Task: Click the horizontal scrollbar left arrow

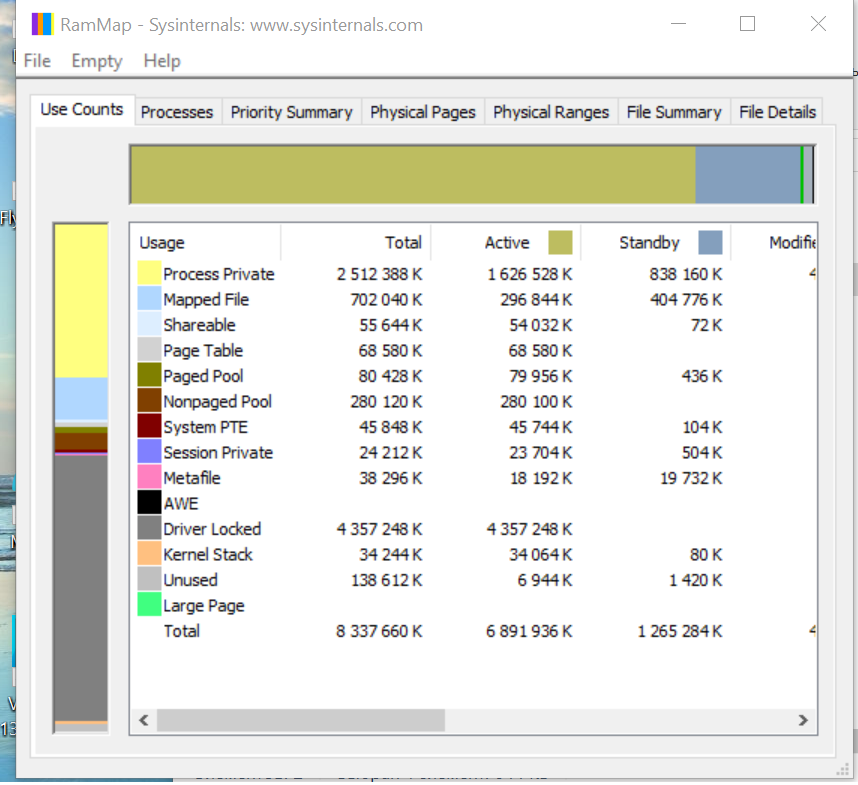Action: 144,720
